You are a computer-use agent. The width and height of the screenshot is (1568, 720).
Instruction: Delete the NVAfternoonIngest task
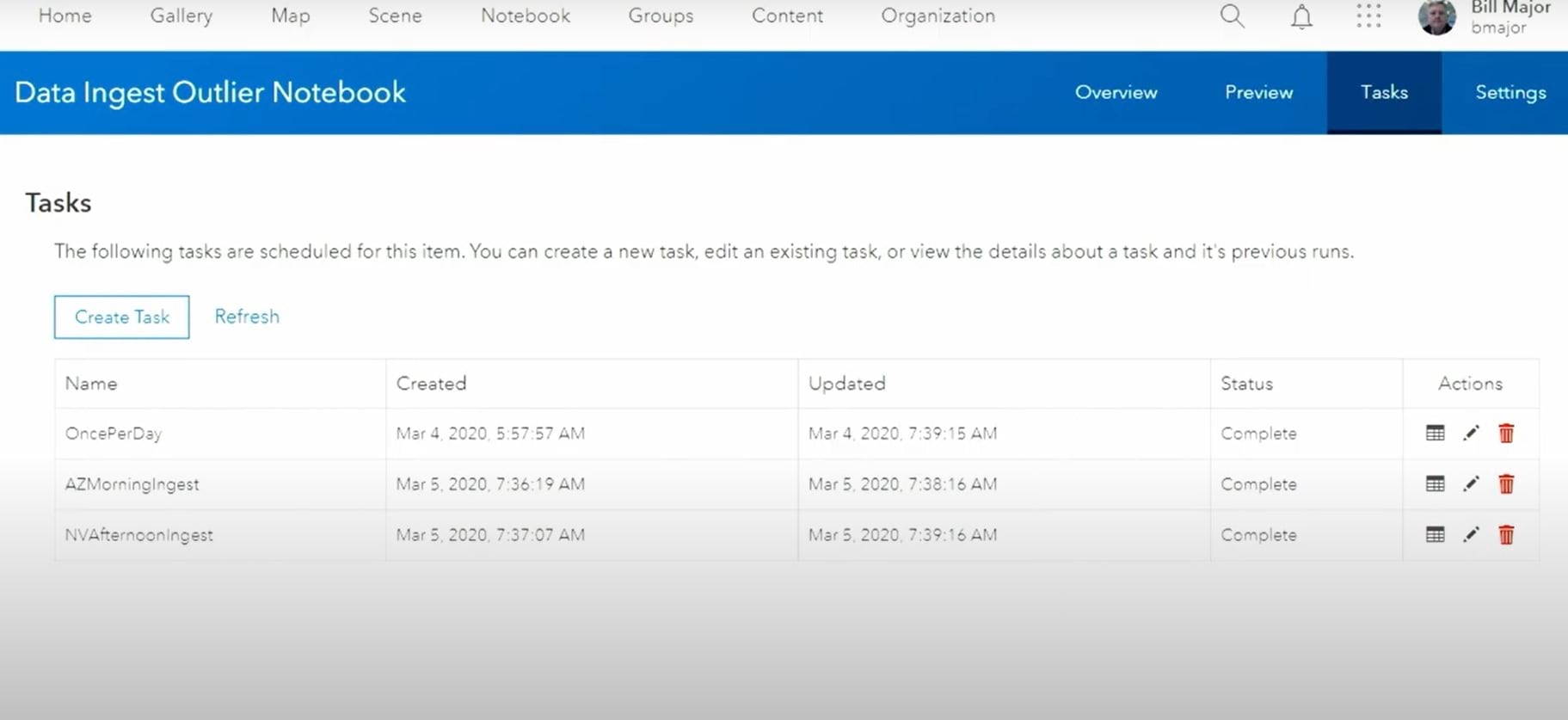(1506, 535)
